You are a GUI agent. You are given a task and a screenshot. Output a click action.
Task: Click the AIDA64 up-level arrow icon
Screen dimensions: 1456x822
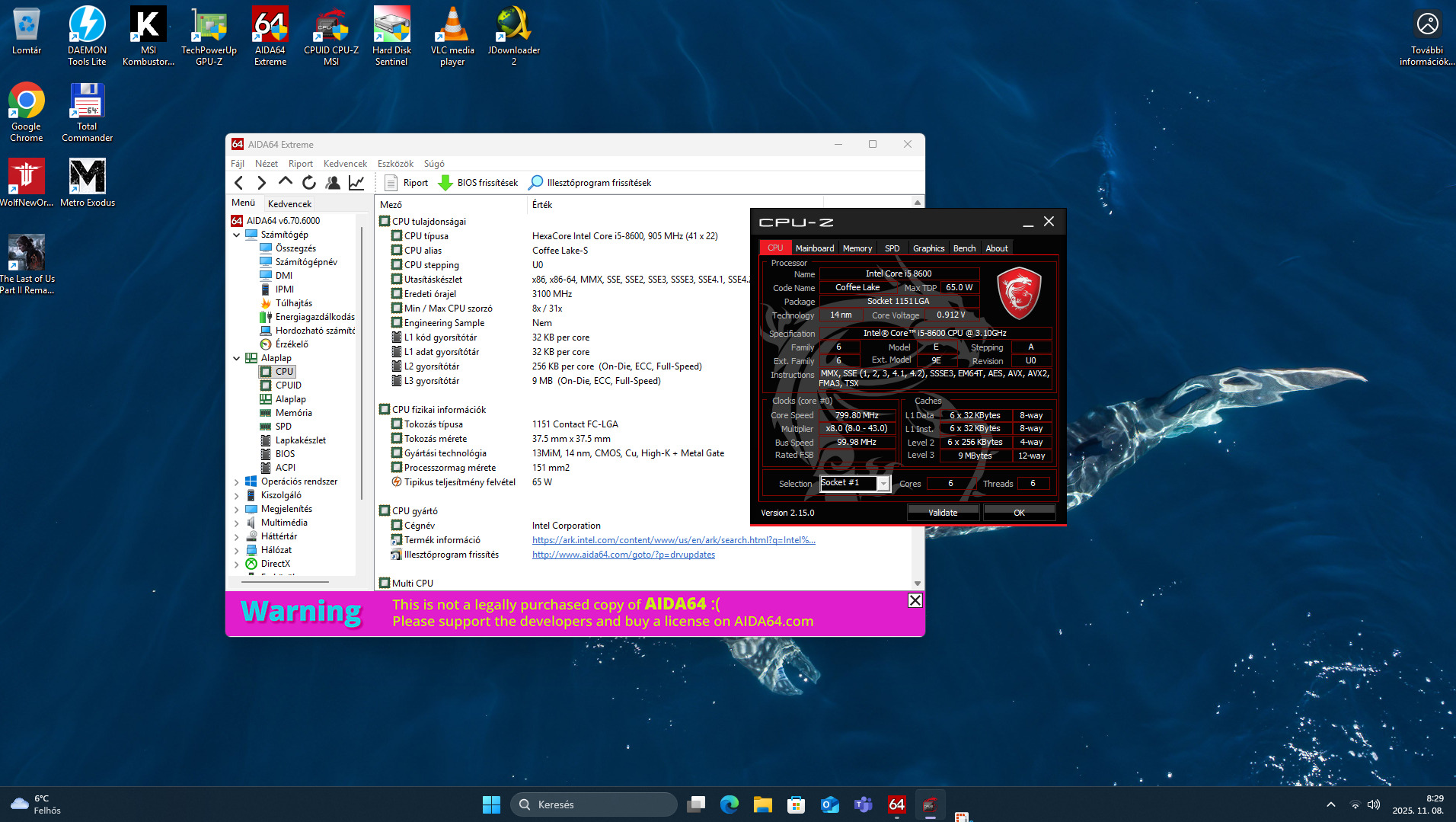click(x=286, y=182)
